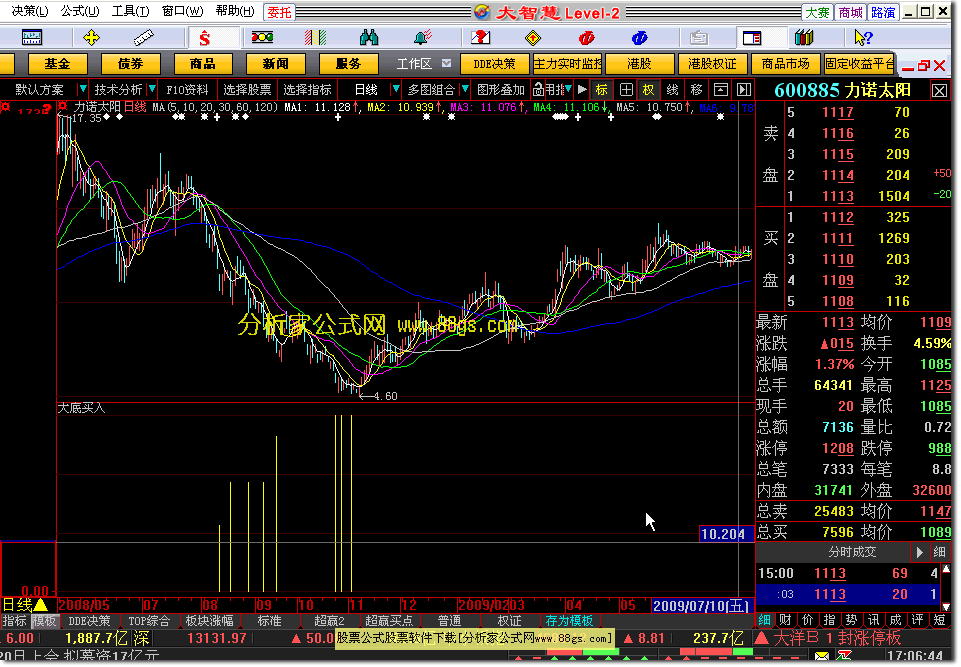Expand the 工作区 dropdown

coord(446,63)
